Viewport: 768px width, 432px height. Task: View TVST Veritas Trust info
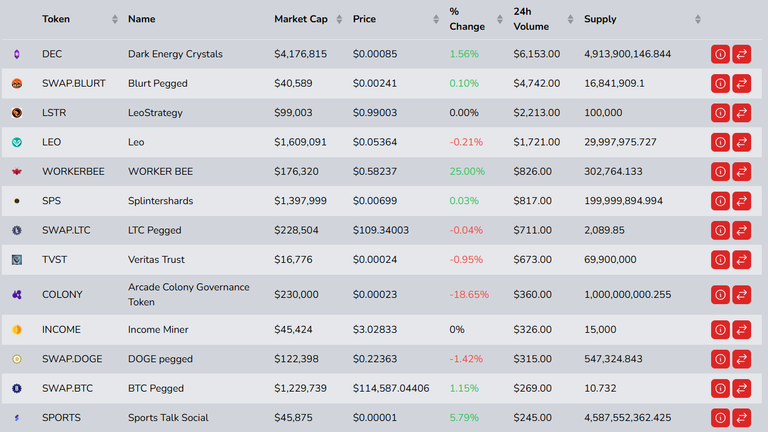(x=720, y=260)
